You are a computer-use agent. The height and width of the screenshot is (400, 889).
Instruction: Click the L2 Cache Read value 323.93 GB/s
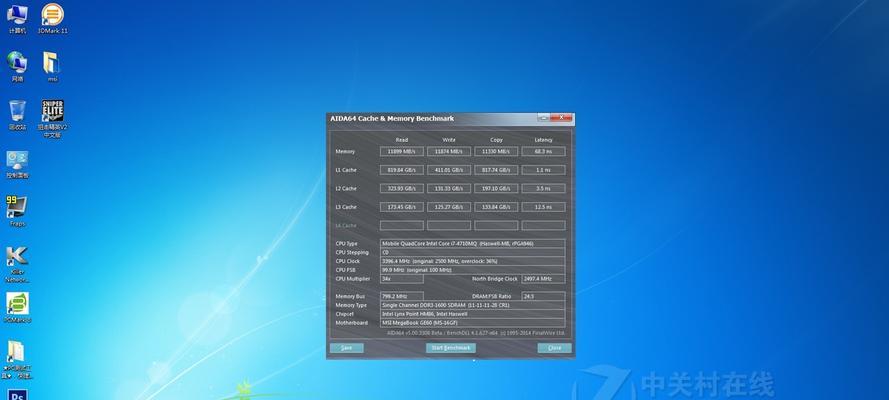(x=401, y=188)
